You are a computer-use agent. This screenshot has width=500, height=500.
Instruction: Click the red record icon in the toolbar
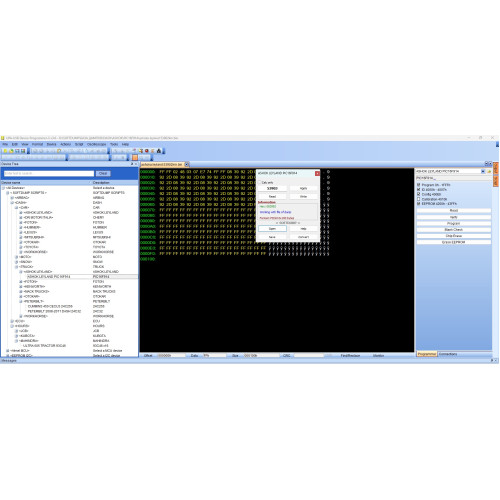click(x=147, y=151)
